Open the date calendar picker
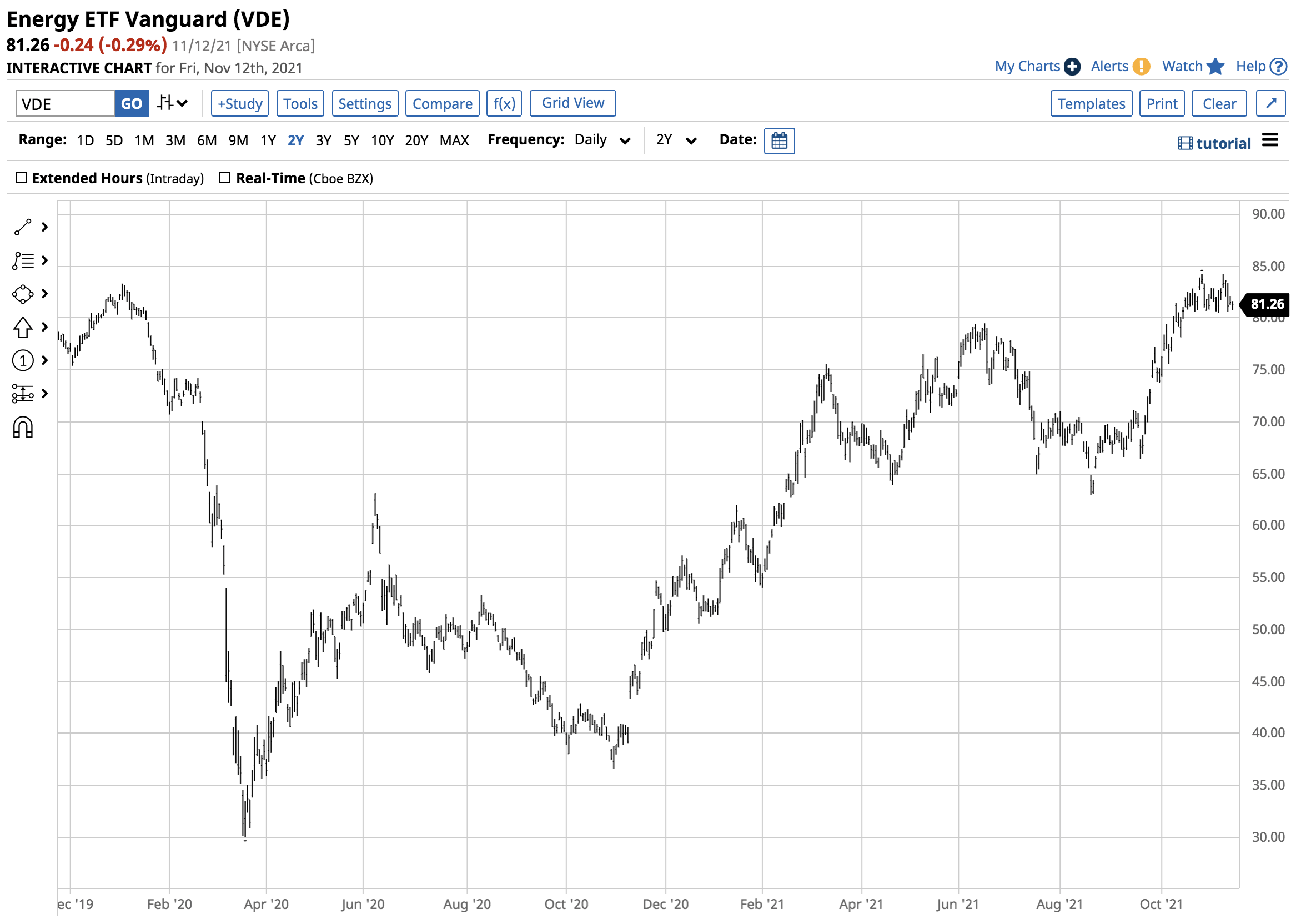The width and height of the screenshot is (1306, 924). 780,141
